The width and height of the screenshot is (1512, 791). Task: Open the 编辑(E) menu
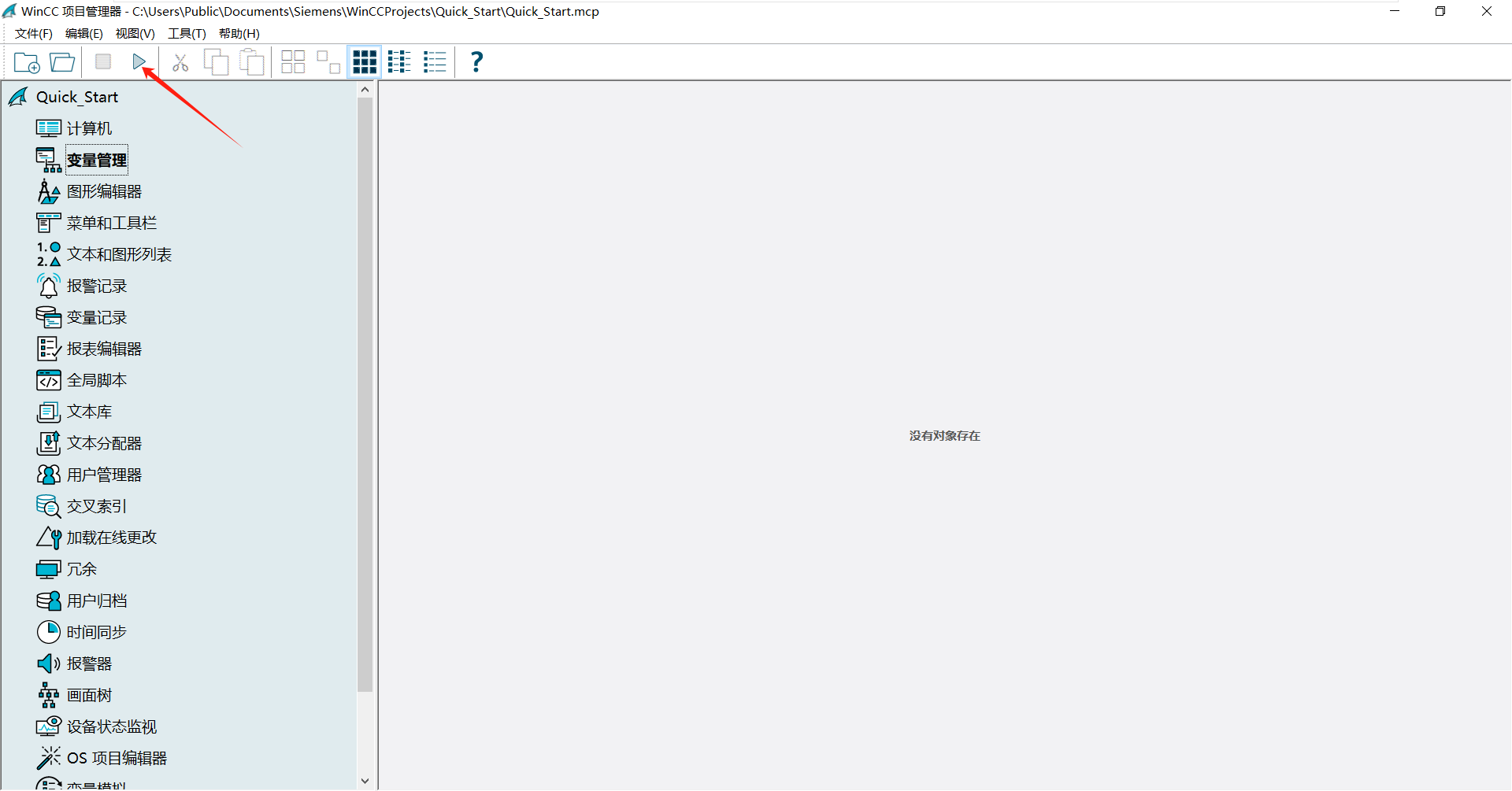(84, 33)
